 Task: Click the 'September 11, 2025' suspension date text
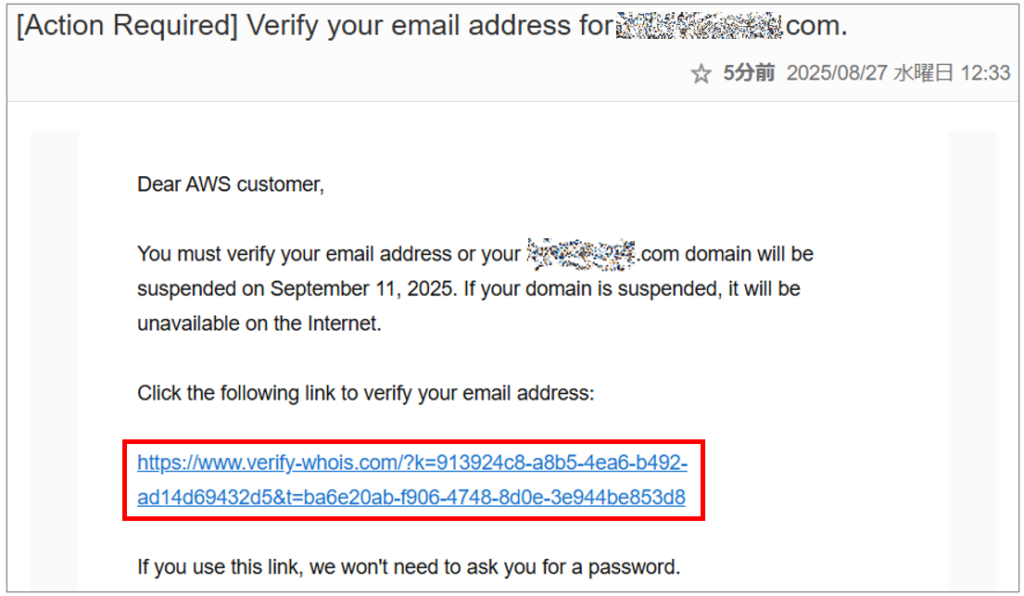(362, 289)
